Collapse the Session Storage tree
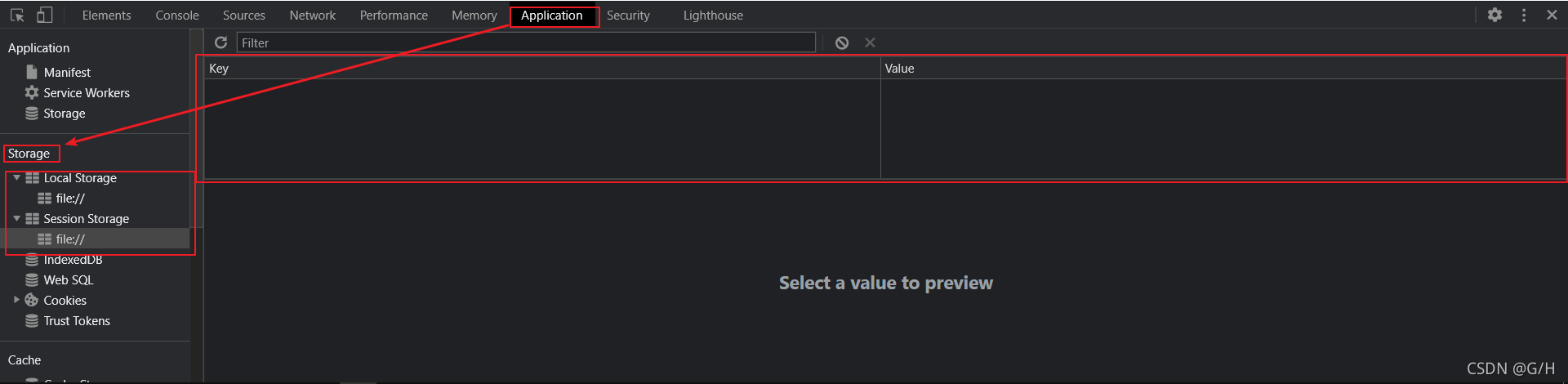 coord(17,218)
